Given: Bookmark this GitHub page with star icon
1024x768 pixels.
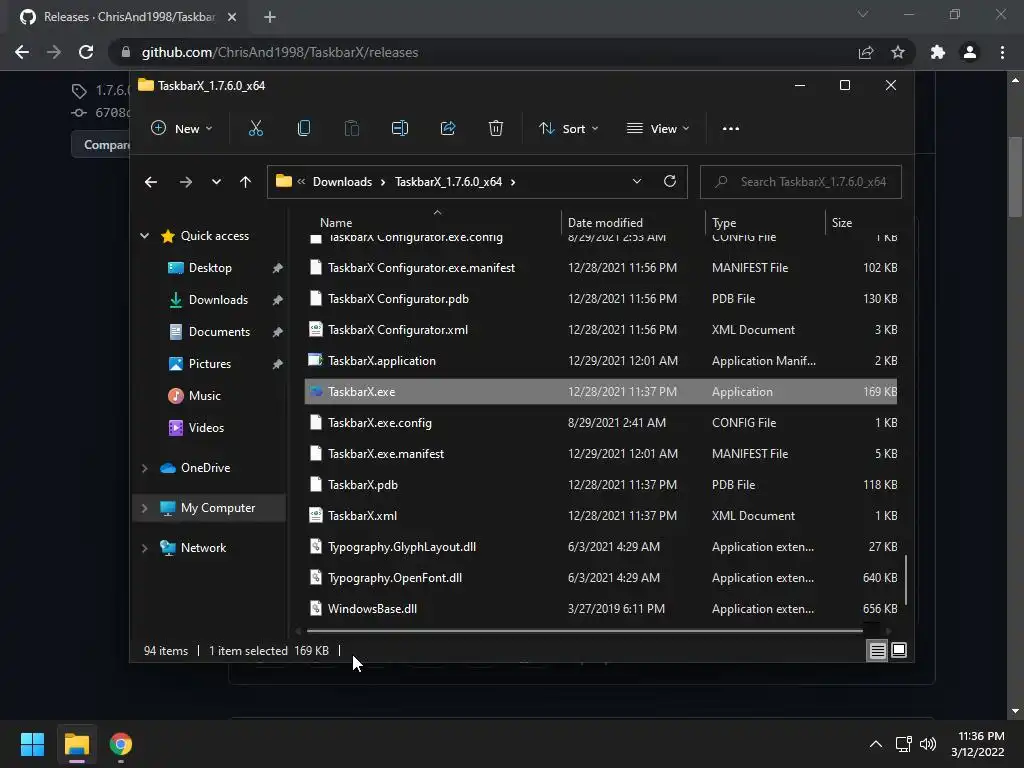Looking at the screenshot, I should coord(898,52).
